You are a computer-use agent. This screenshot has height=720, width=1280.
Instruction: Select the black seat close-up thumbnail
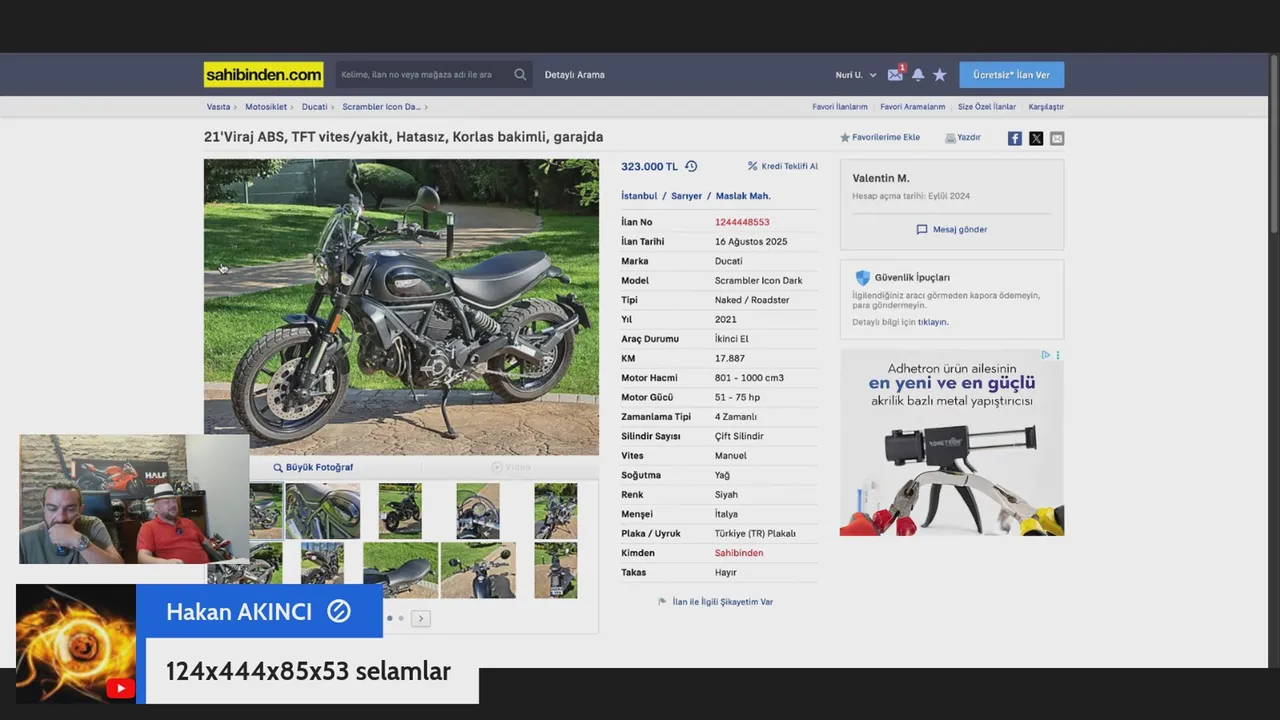[400, 570]
